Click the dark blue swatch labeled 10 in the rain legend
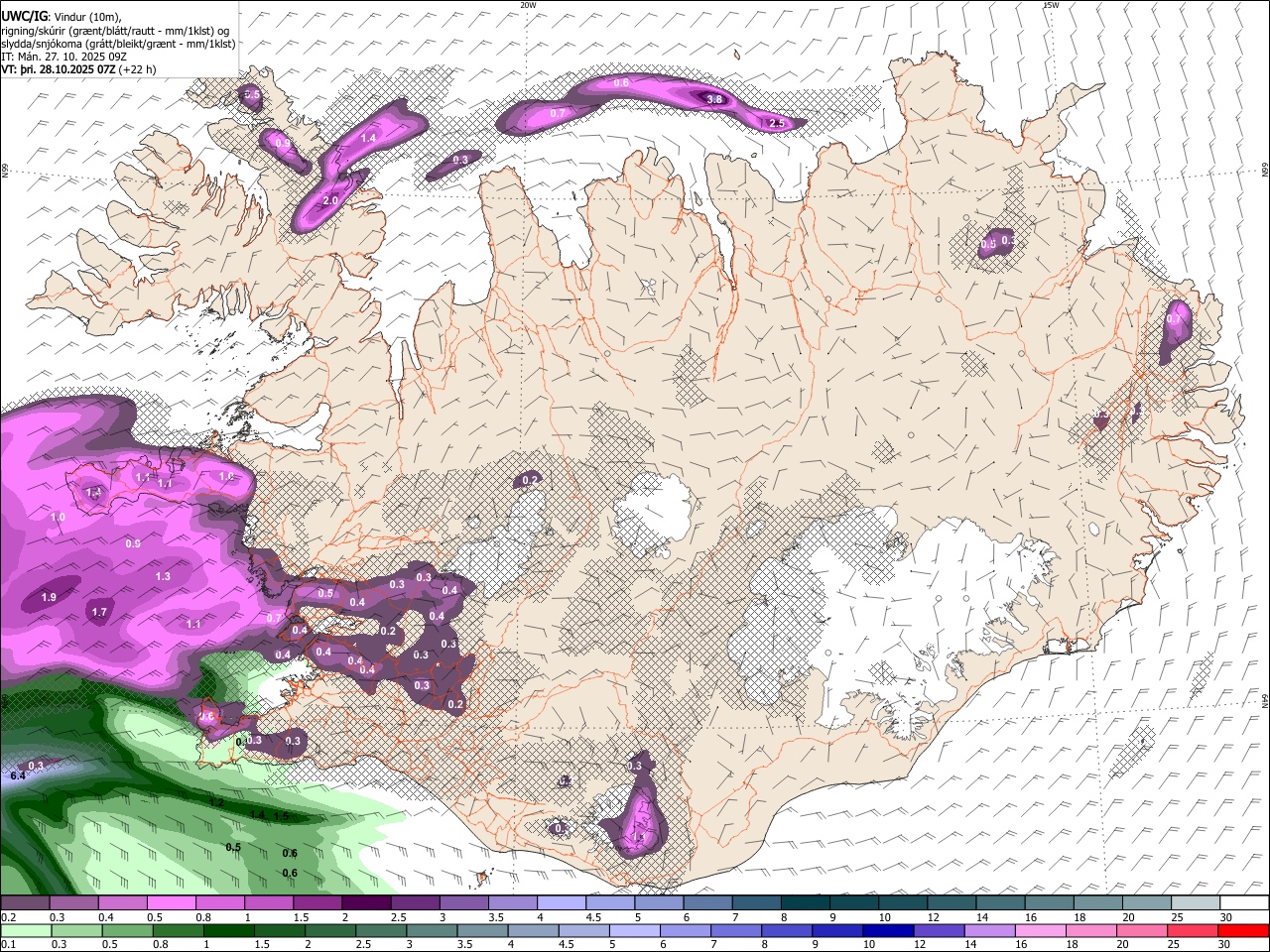Screen dimensions: 1270x952 tap(887, 930)
